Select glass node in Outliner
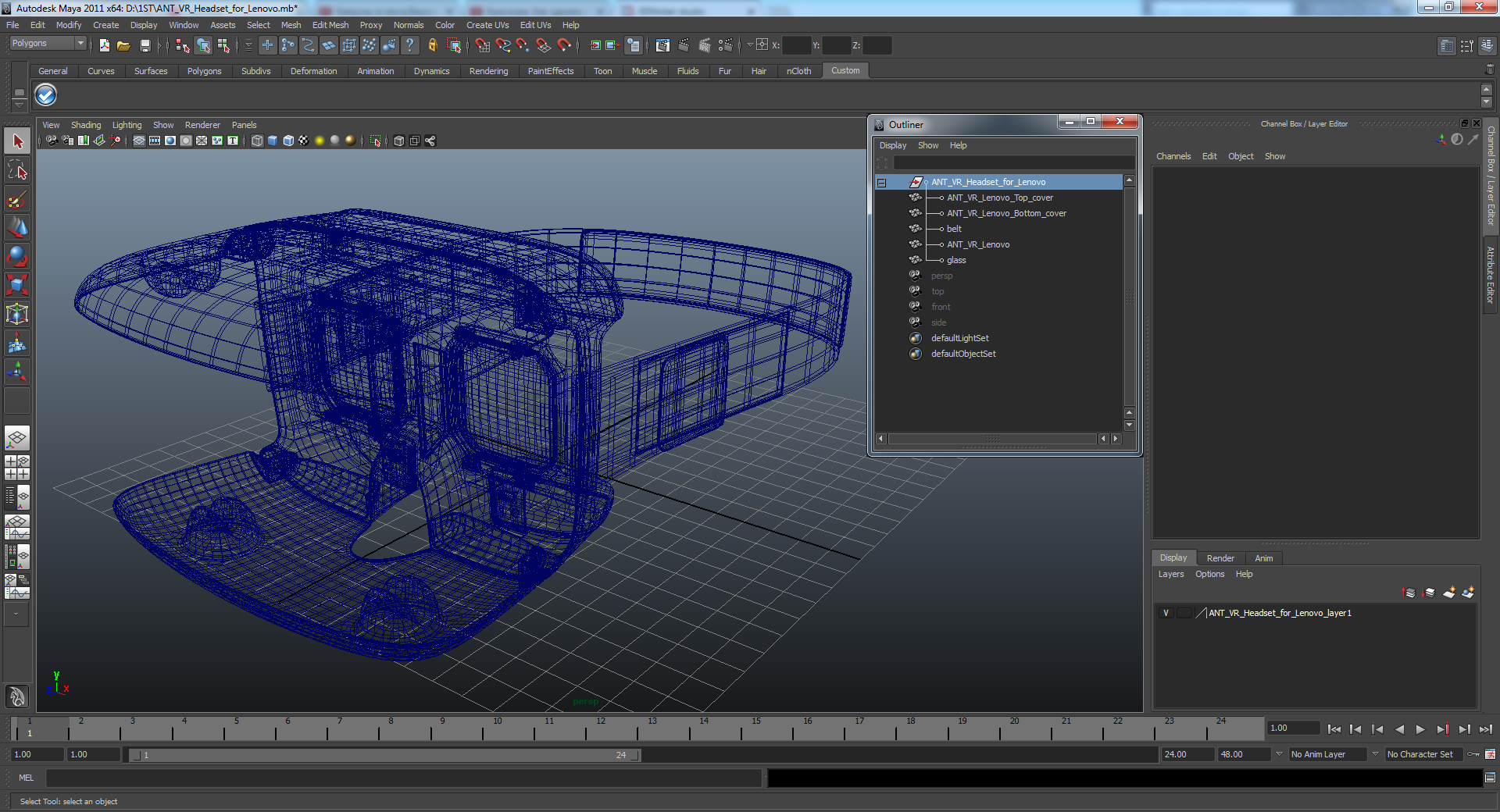Viewport: 1500px width, 812px height. pos(956,260)
